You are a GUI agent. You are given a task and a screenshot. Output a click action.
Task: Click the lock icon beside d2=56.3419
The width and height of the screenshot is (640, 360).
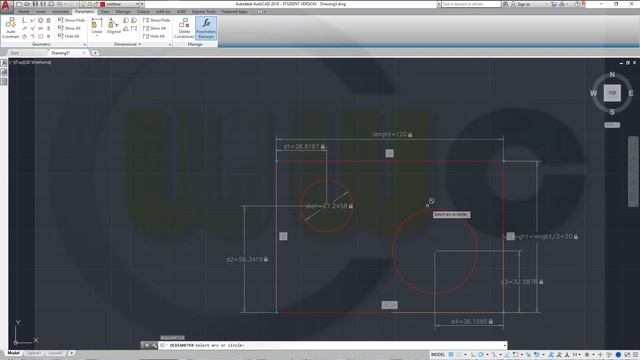[266, 259]
